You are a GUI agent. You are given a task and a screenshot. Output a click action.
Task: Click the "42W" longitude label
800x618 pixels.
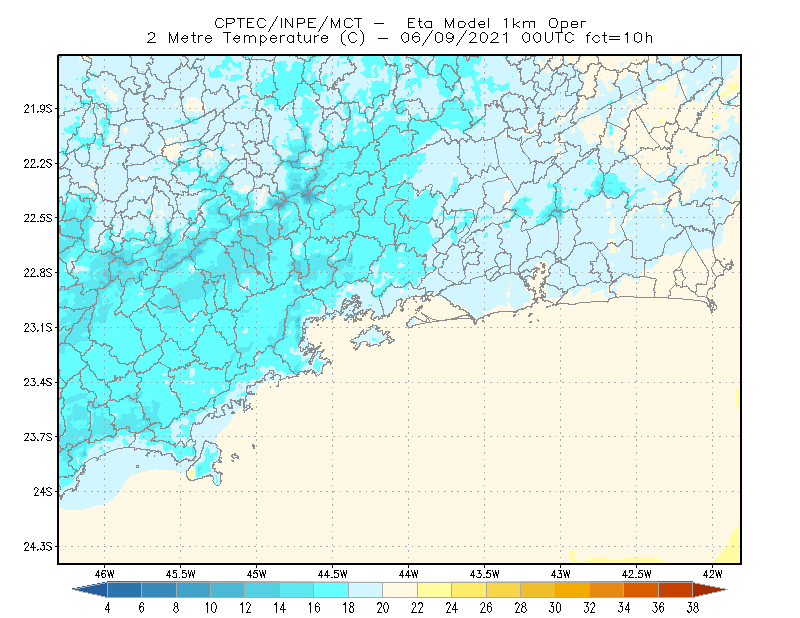click(713, 574)
